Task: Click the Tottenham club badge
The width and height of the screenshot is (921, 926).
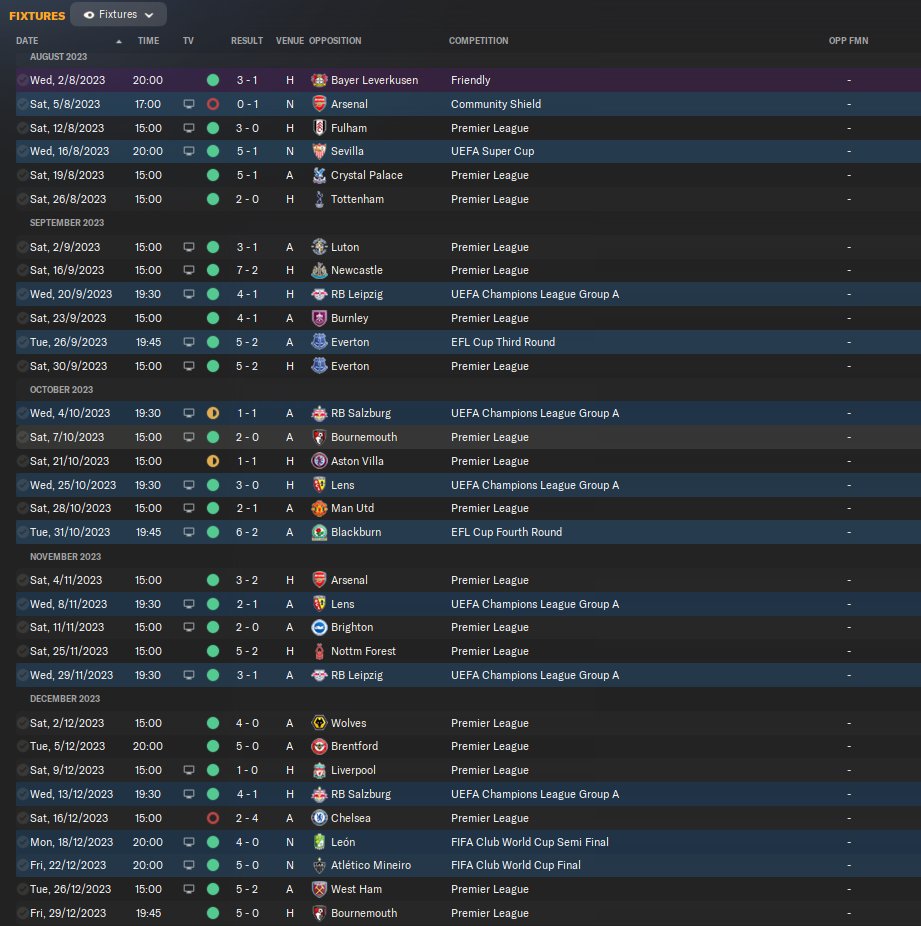Action: tap(319, 200)
